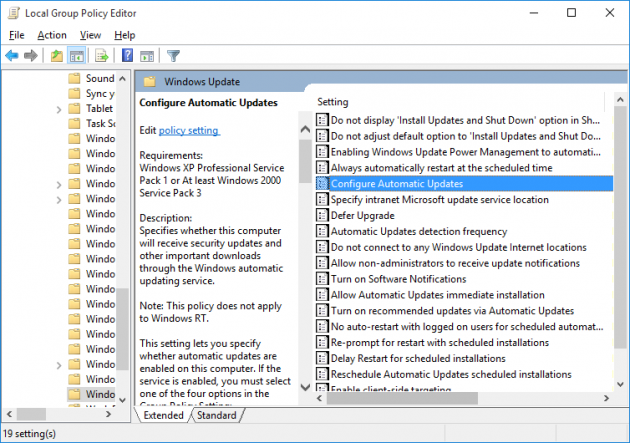630x443 pixels.
Task: Toggle Show/Hide Action Pane icon
Action: pos(147,56)
